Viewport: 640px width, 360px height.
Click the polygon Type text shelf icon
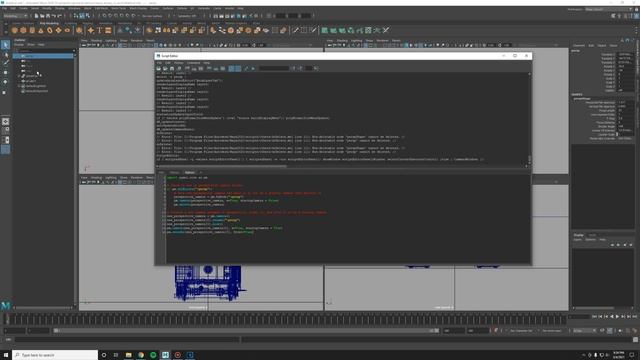(x=99, y=30)
